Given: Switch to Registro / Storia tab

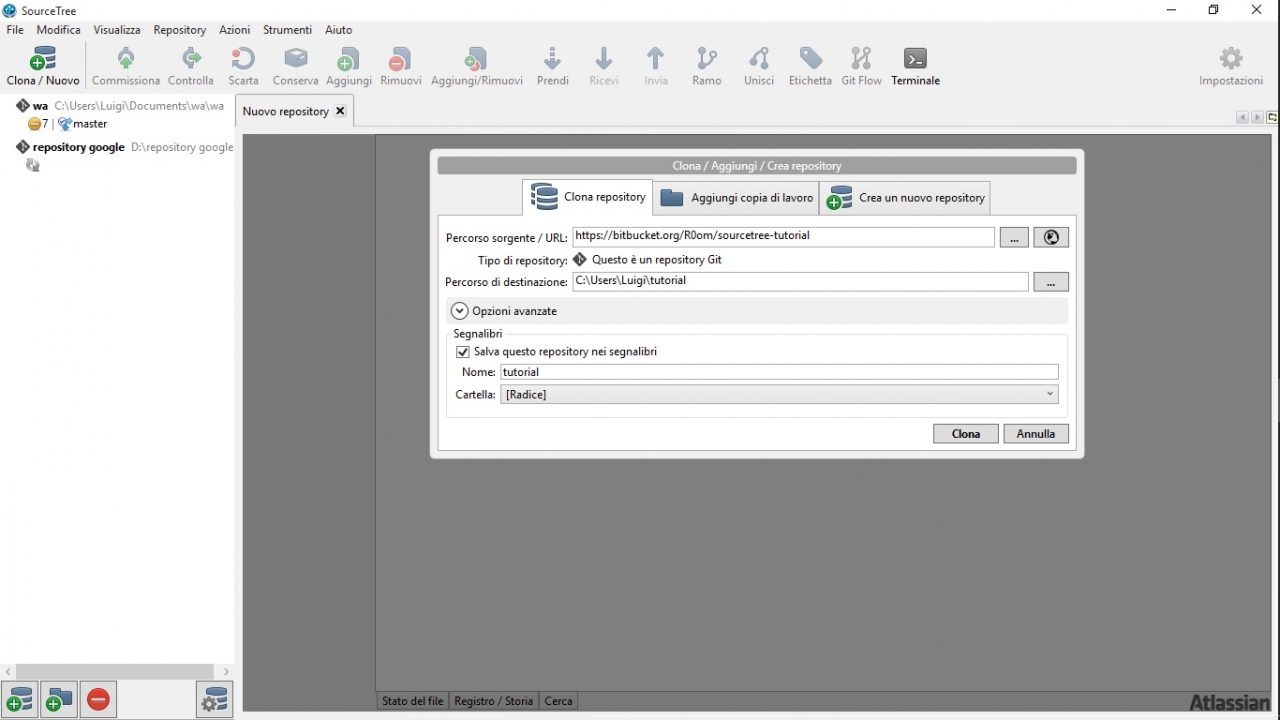Looking at the screenshot, I should click(494, 701).
